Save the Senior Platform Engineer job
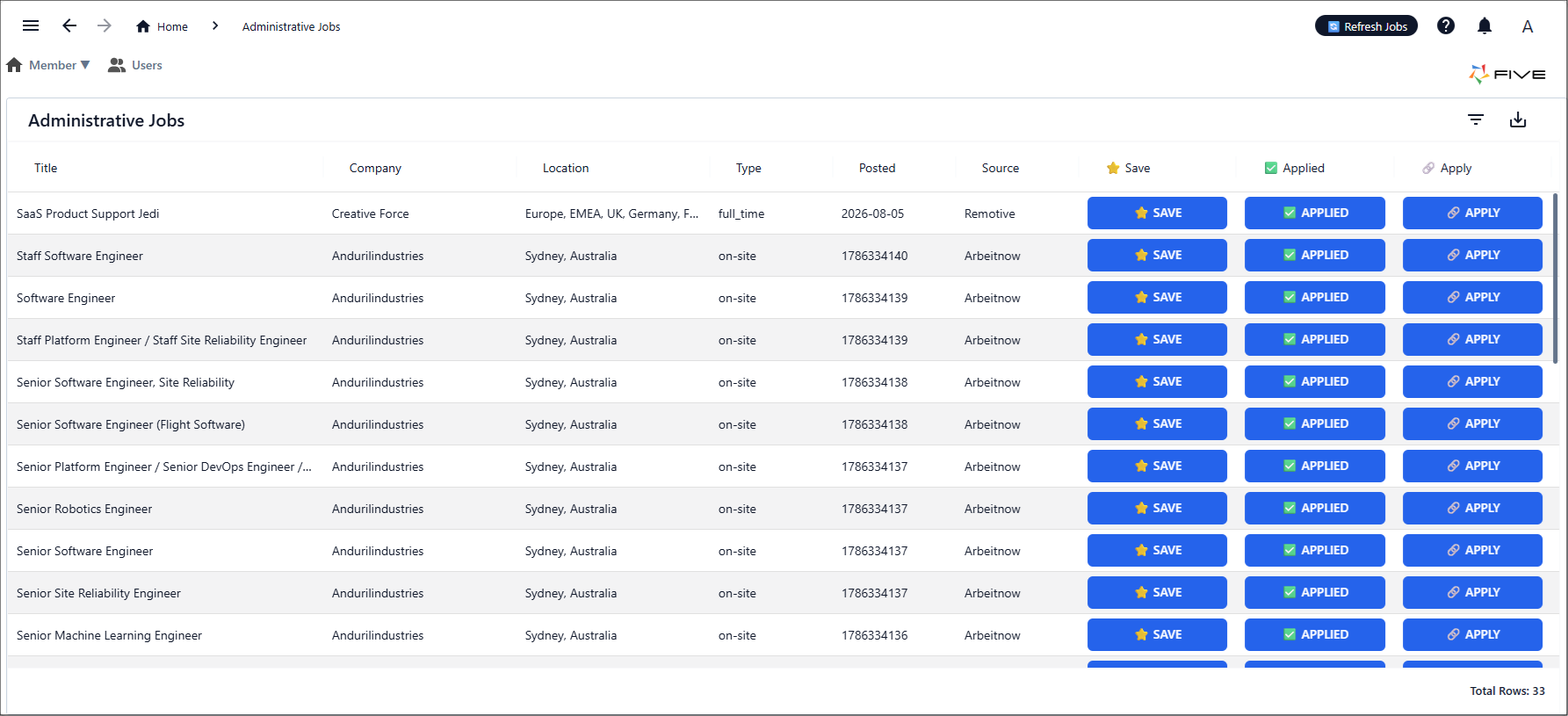This screenshot has width=1568, height=716. pos(1157,466)
